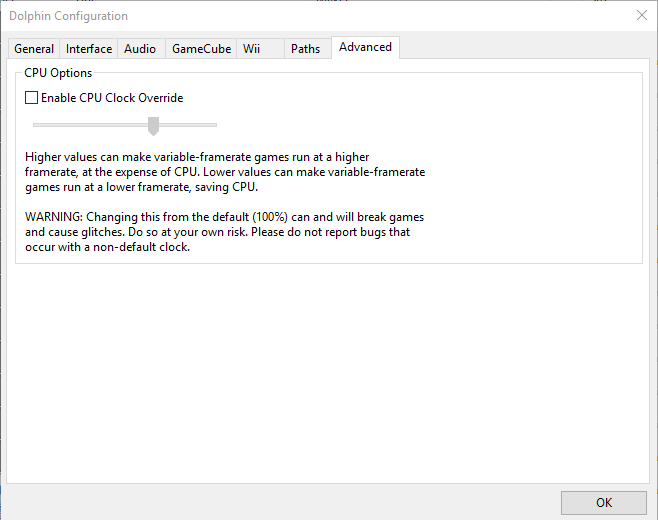Enable the CPU Clock Override checkbox
The width and height of the screenshot is (658, 520).
pos(31,98)
